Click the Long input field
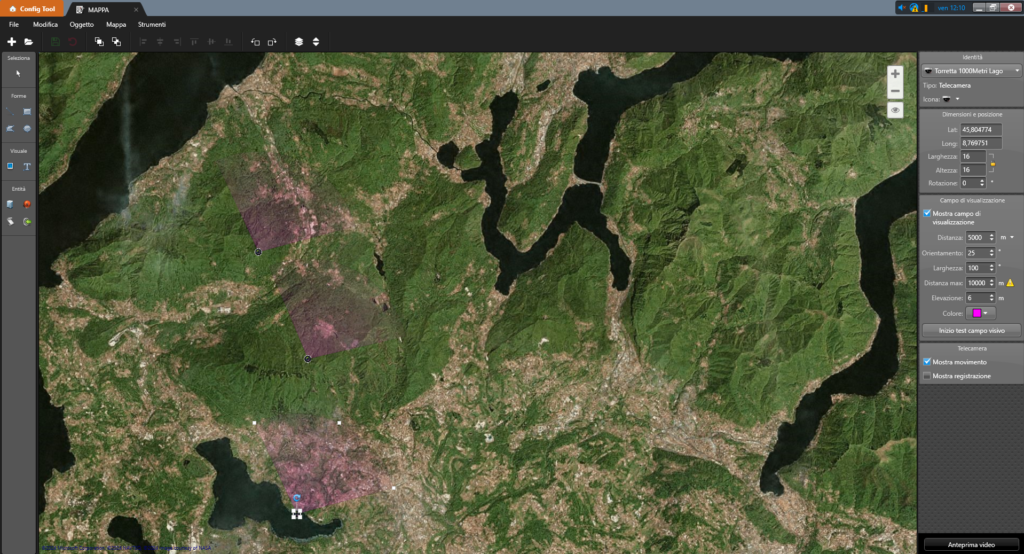This screenshot has width=1024, height=554. [x=981, y=143]
